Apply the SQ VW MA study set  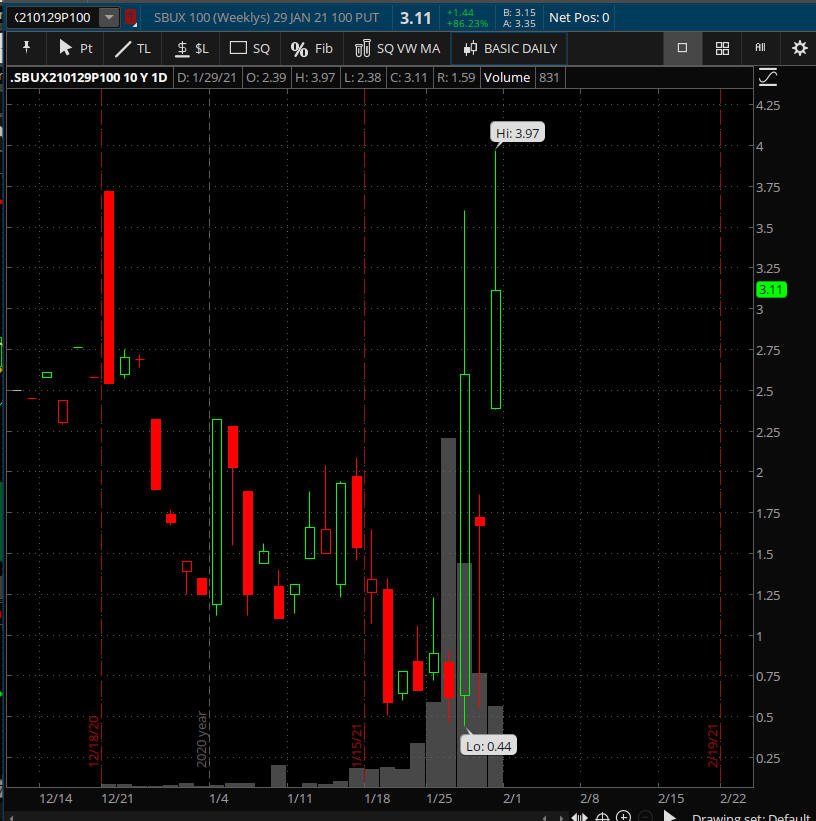click(x=398, y=49)
